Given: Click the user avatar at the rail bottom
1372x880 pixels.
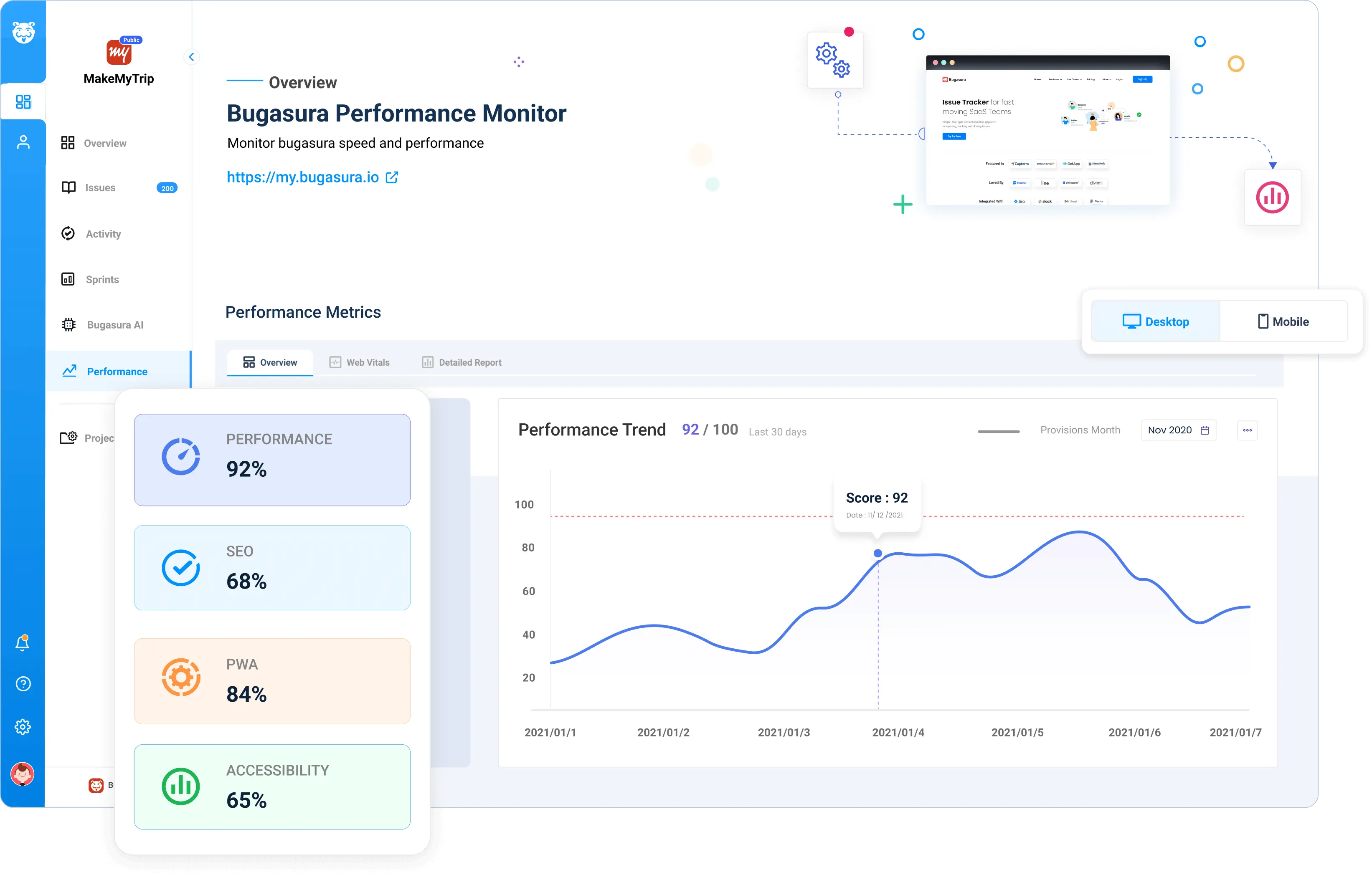Looking at the screenshot, I should (x=23, y=774).
